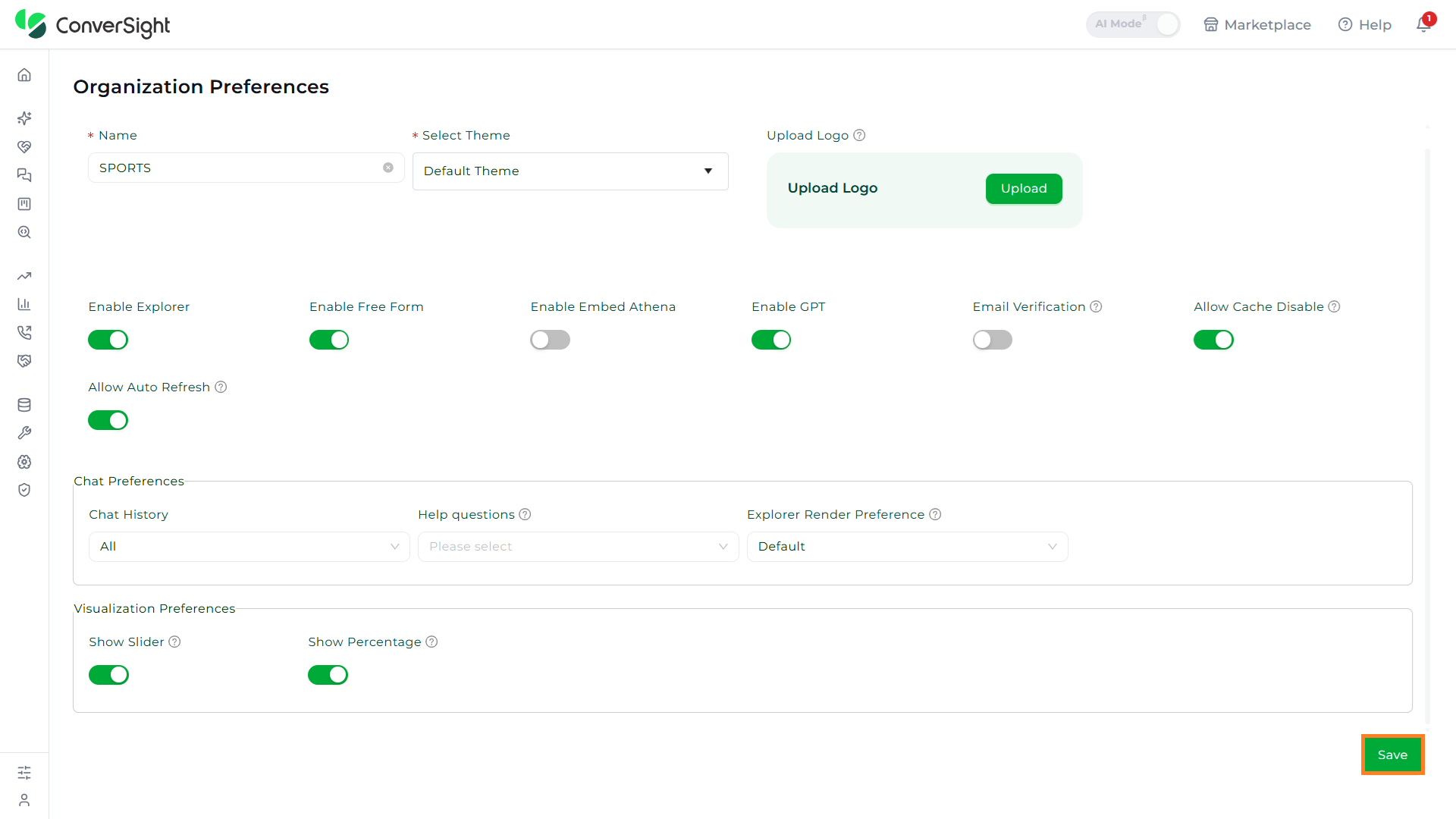Save organization preferences

1392,755
